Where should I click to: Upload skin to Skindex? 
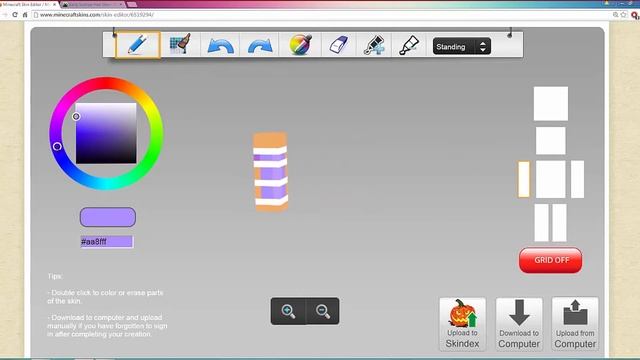tap(462, 324)
